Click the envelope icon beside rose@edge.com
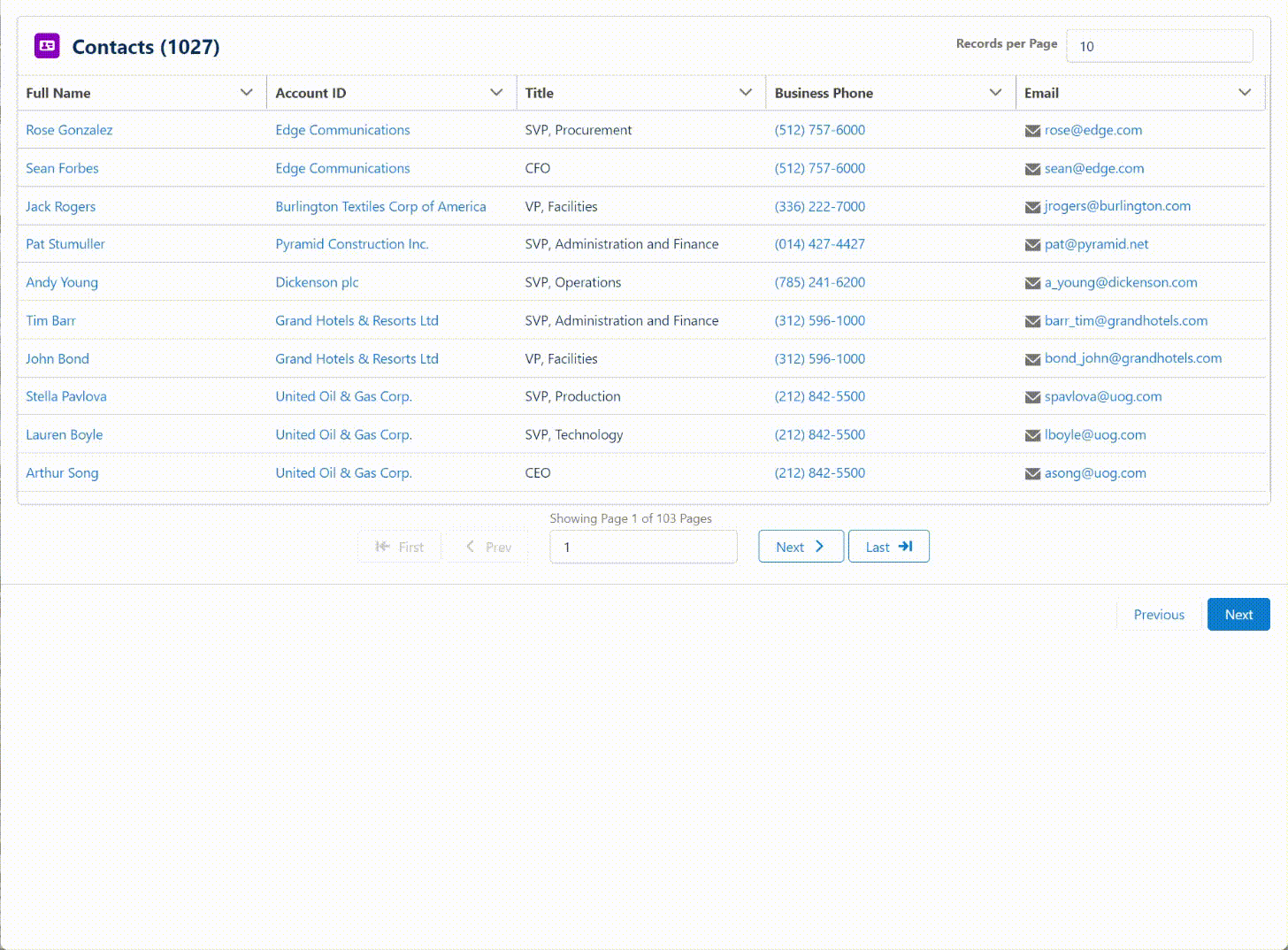Image resolution: width=1288 pixels, height=950 pixels. (x=1031, y=131)
